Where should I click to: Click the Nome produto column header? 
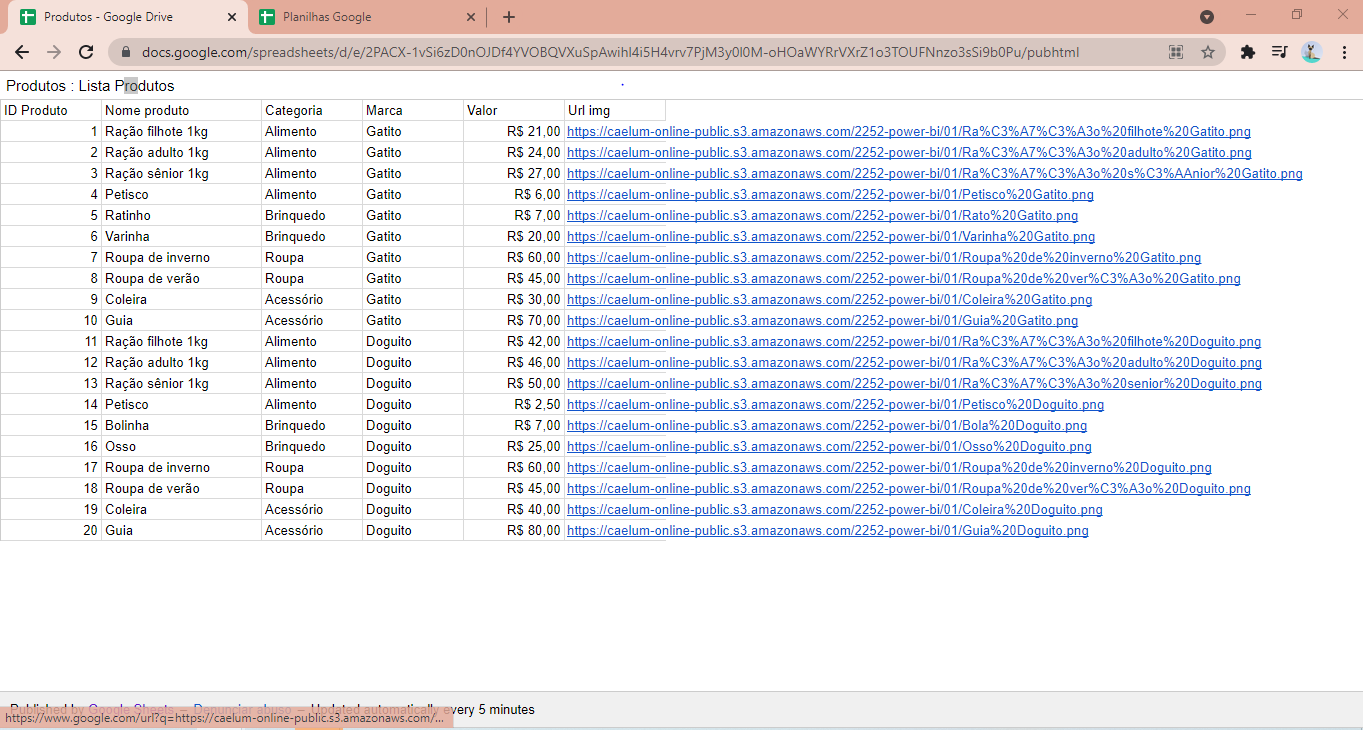(181, 110)
